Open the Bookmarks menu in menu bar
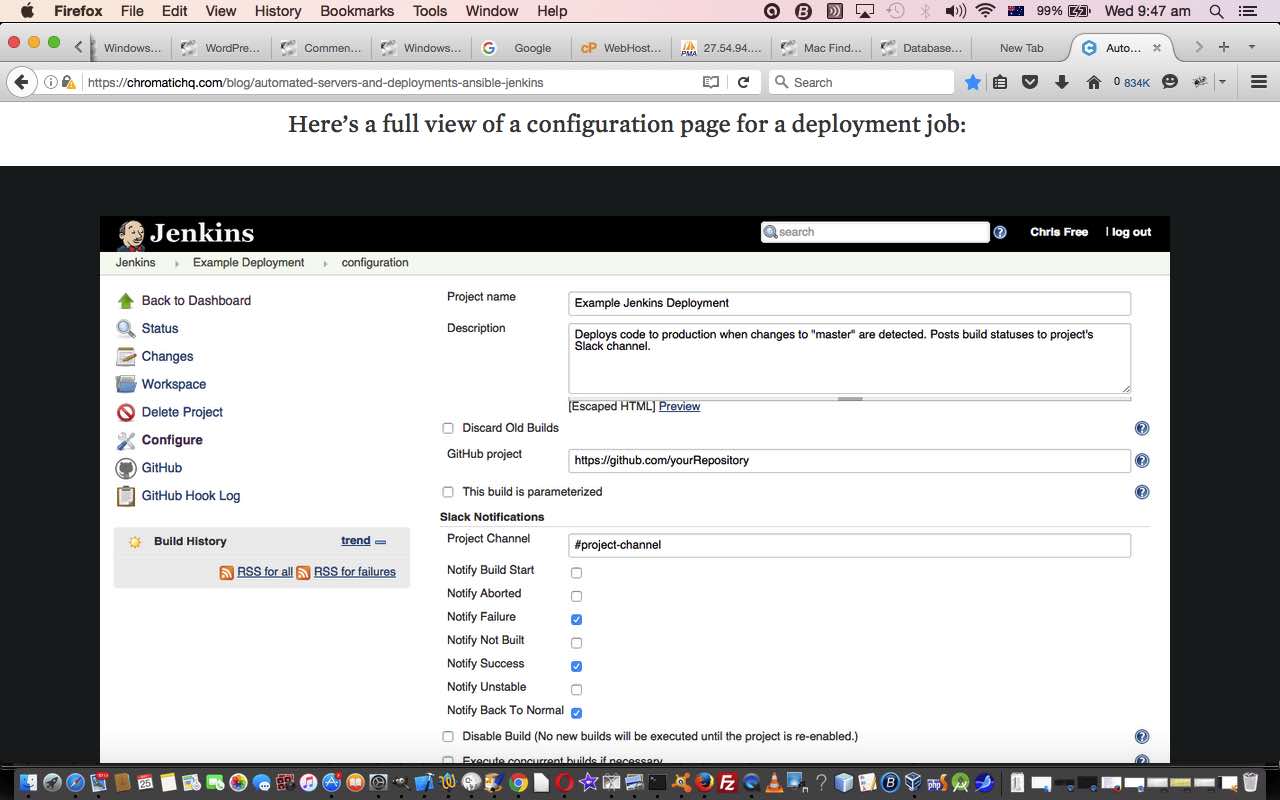The width and height of the screenshot is (1280, 800). pyautogui.click(x=357, y=11)
